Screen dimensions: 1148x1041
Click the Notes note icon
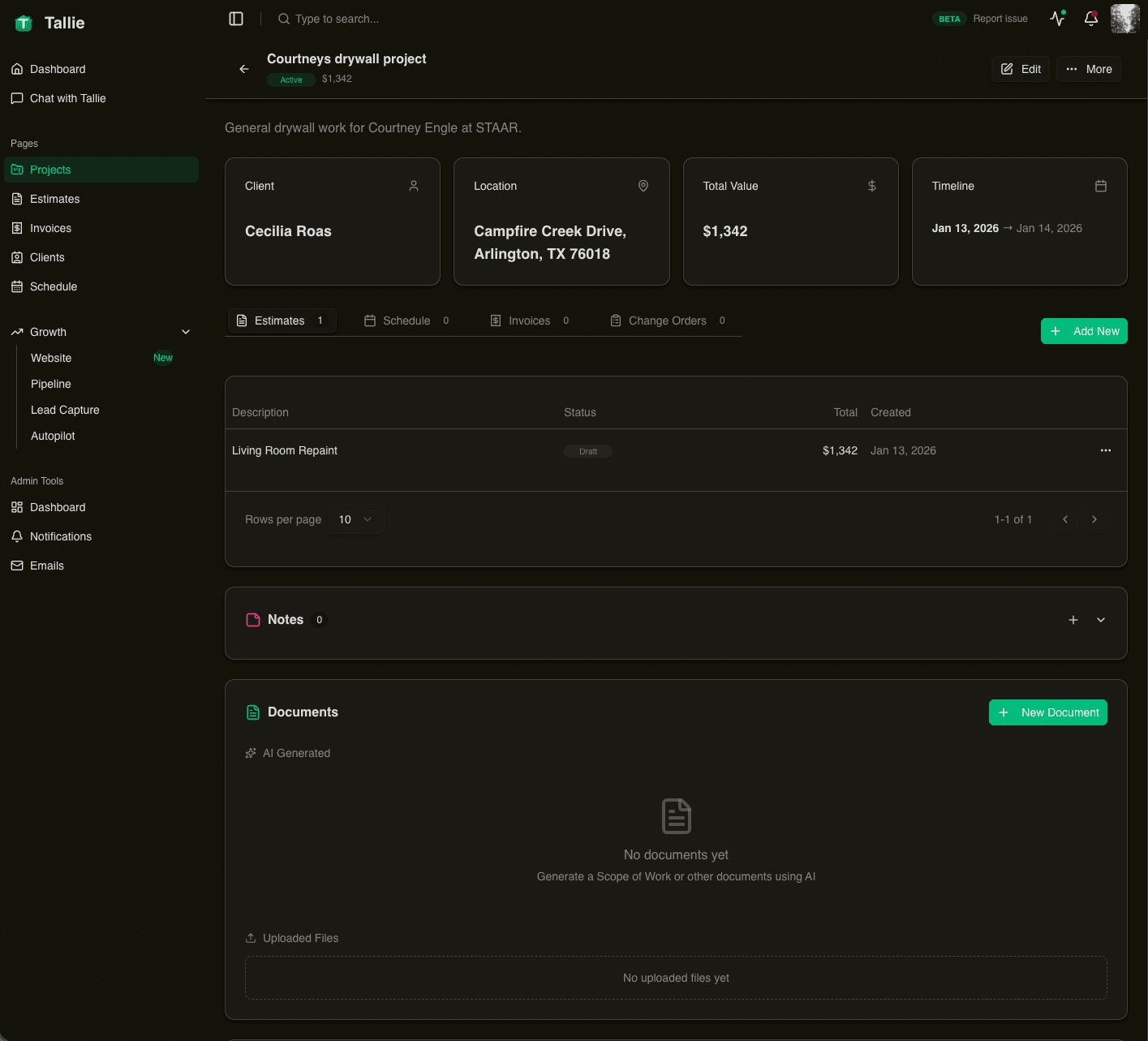pos(252,619)
